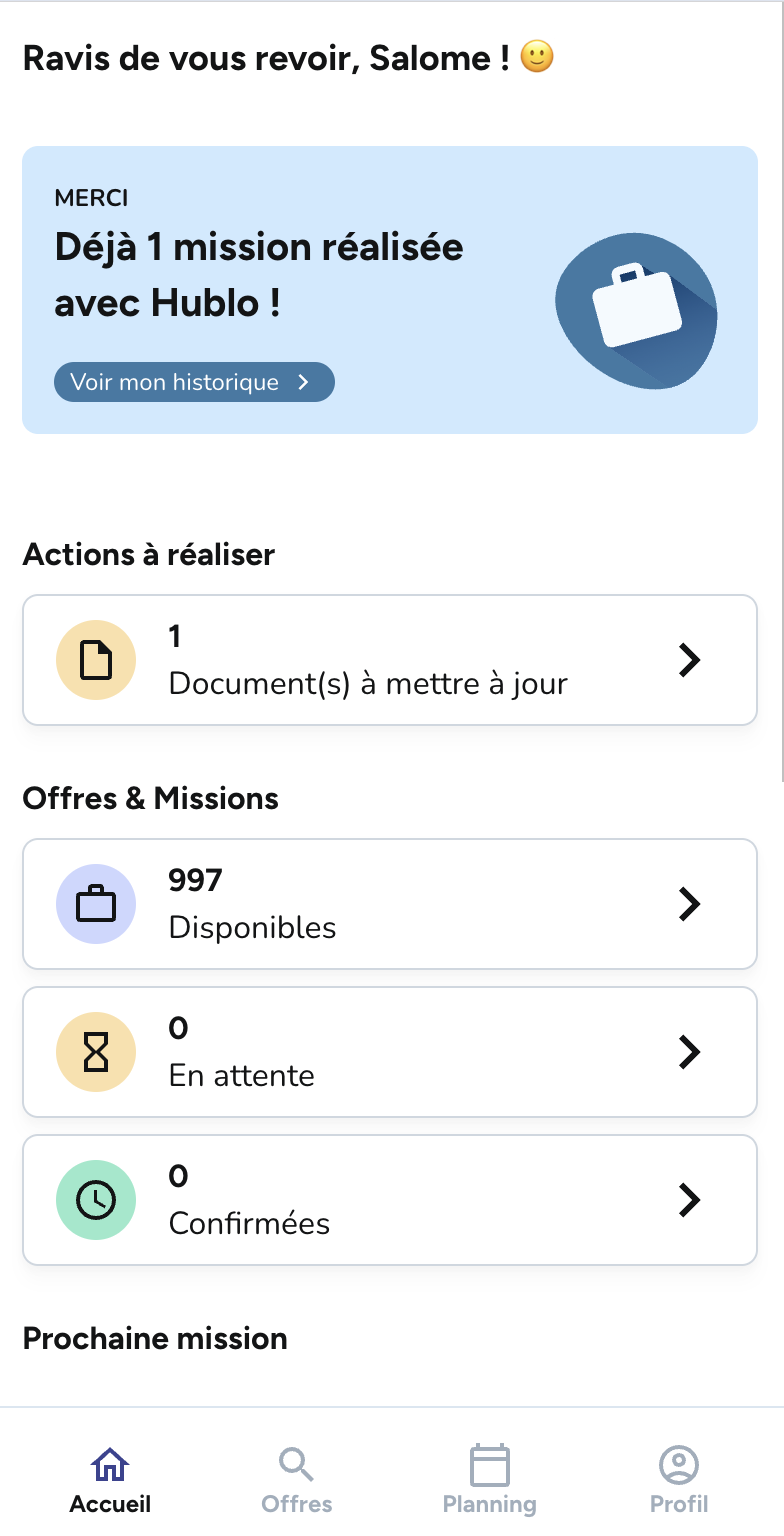Click the briefcase icon beside Disponibles
The image size is (784, 1536).
pos(96,904)
